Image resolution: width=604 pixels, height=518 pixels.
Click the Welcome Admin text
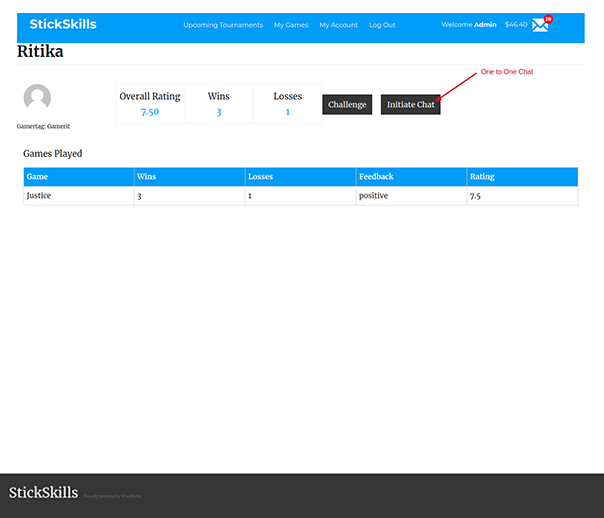coord(469,25)
